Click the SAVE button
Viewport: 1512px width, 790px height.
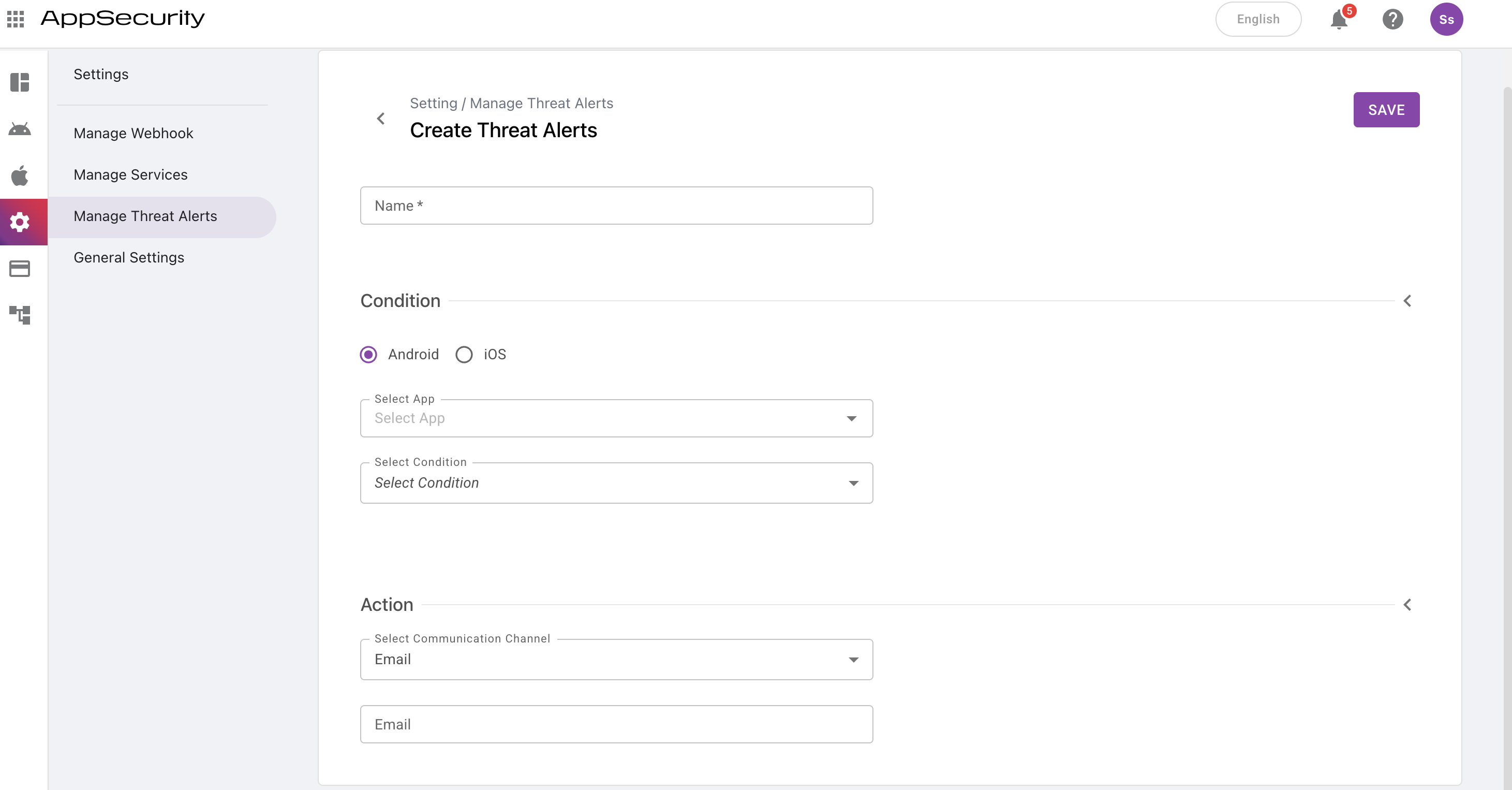1386,110
